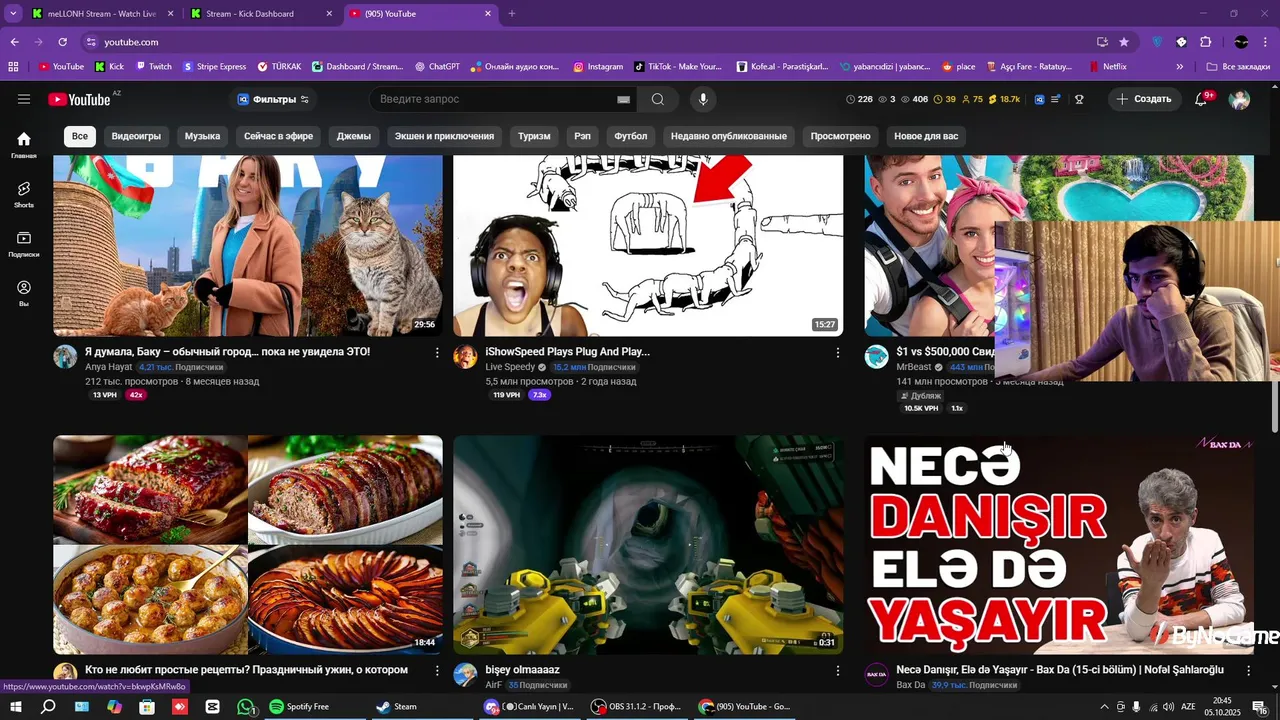Open the YouTube guide hamburger menu
This screenshot has height=720, width=1280.
24,99
